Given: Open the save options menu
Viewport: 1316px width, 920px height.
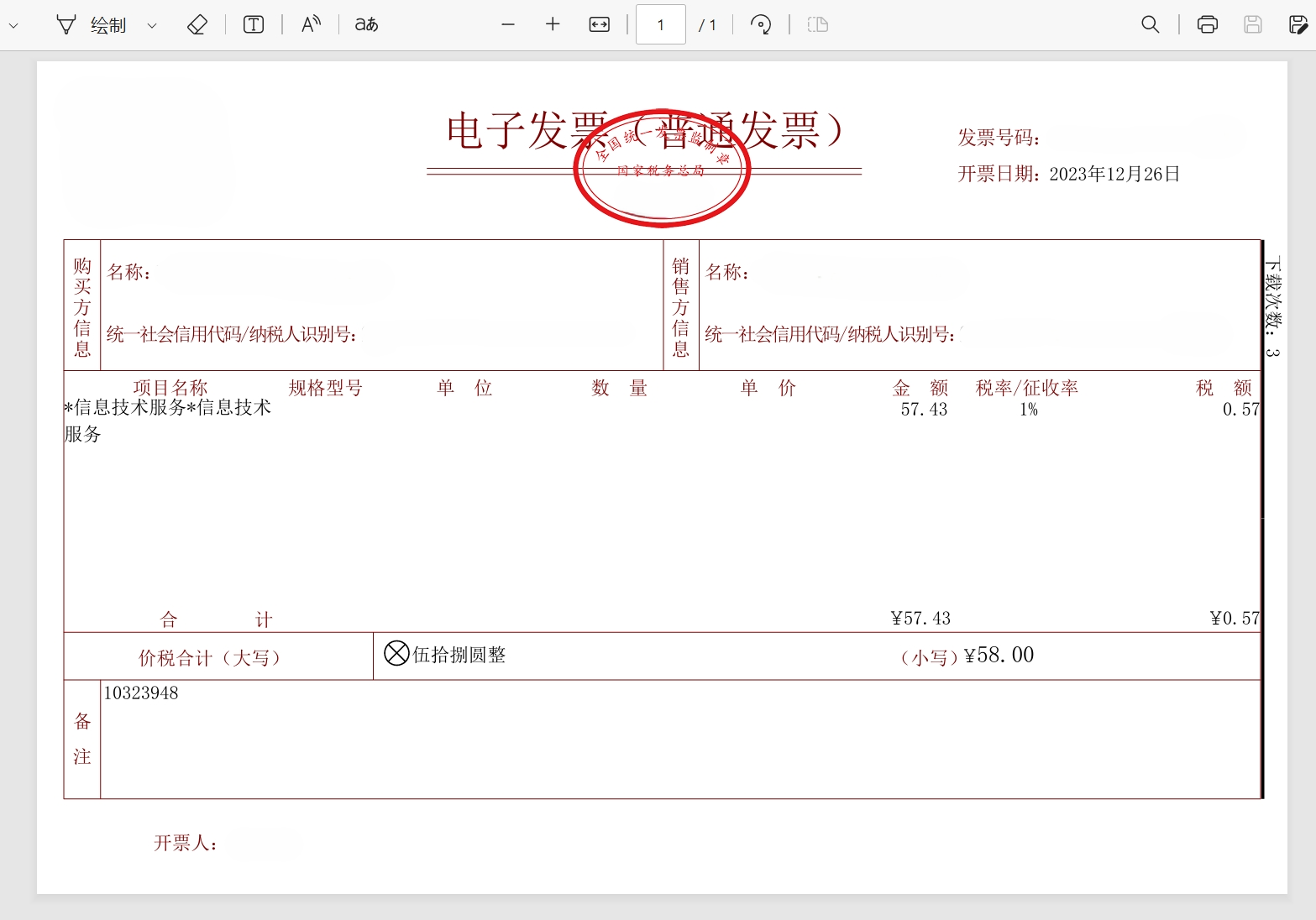Looking at the screenshot, I should [x=1298, y=24].
